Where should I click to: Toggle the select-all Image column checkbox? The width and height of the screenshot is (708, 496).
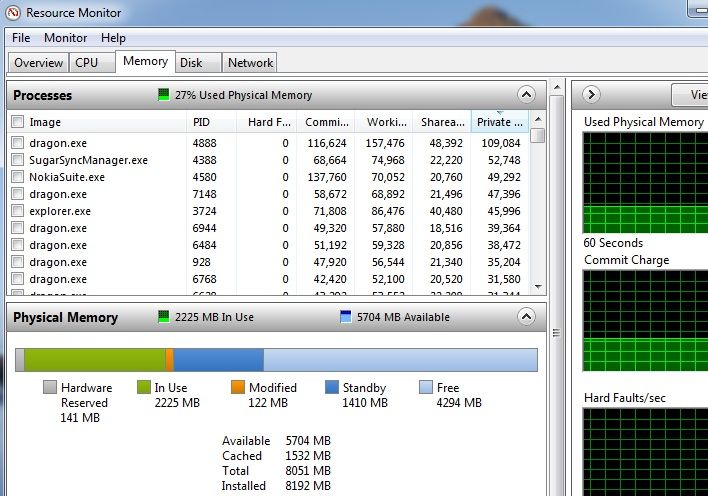(17, 122)
